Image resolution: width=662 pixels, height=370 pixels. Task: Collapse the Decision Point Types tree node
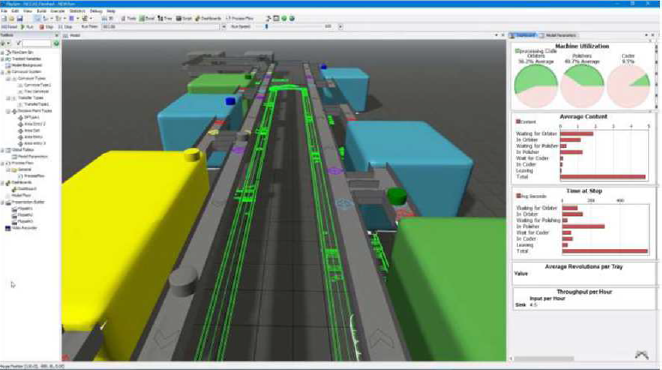click(8, 111)
